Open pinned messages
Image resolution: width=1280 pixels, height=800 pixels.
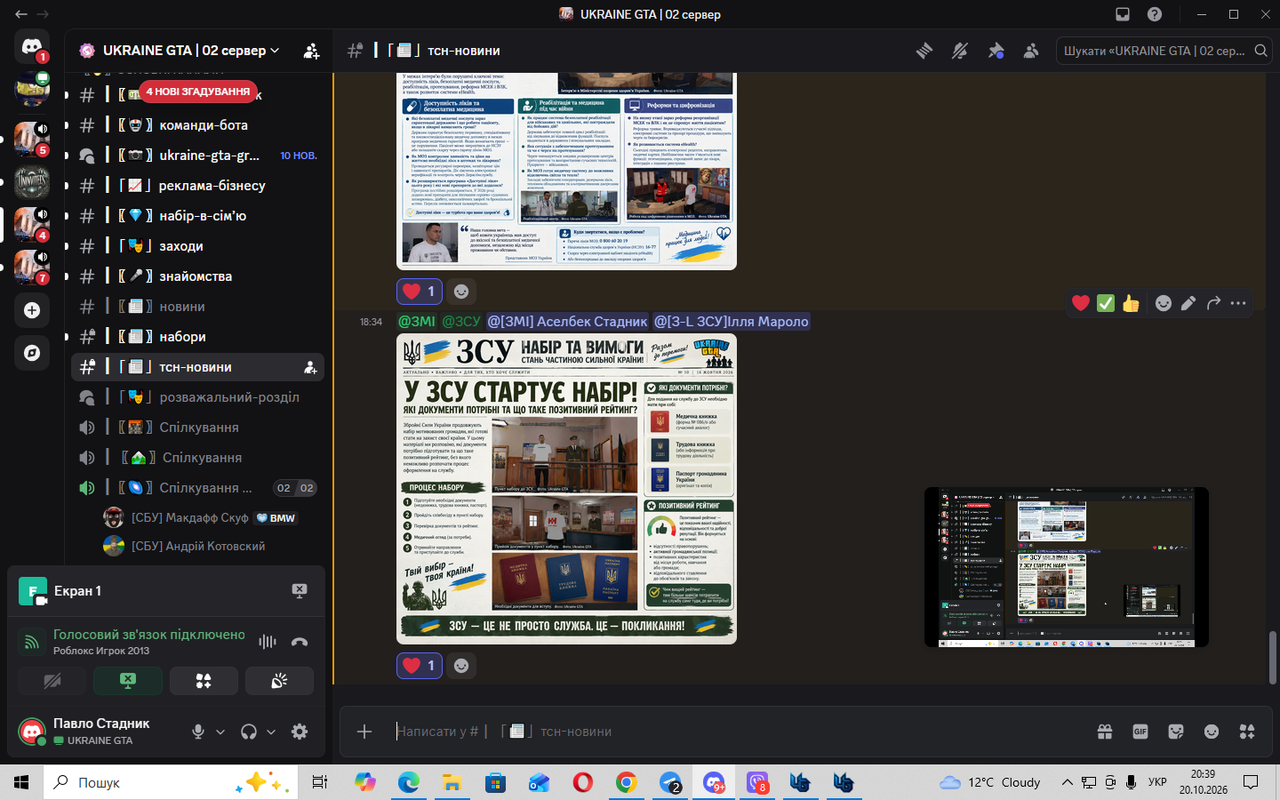pyautogui.click(x=995, y=50)
